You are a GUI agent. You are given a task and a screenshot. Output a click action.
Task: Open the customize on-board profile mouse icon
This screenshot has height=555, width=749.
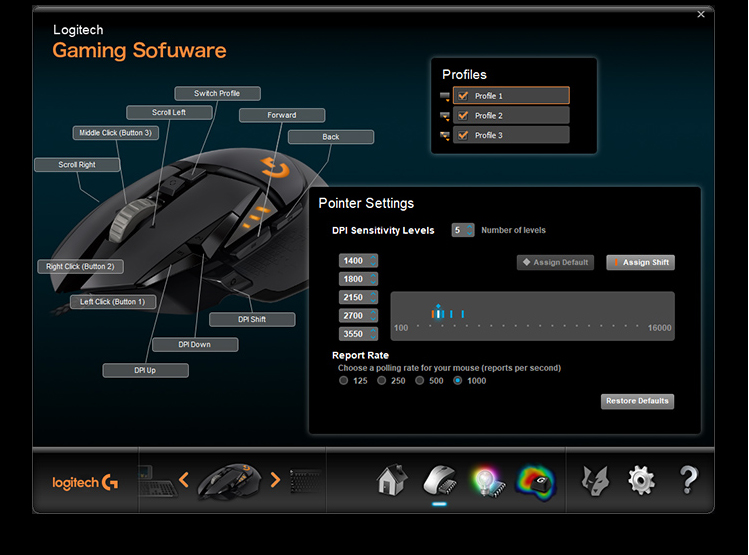439,480
